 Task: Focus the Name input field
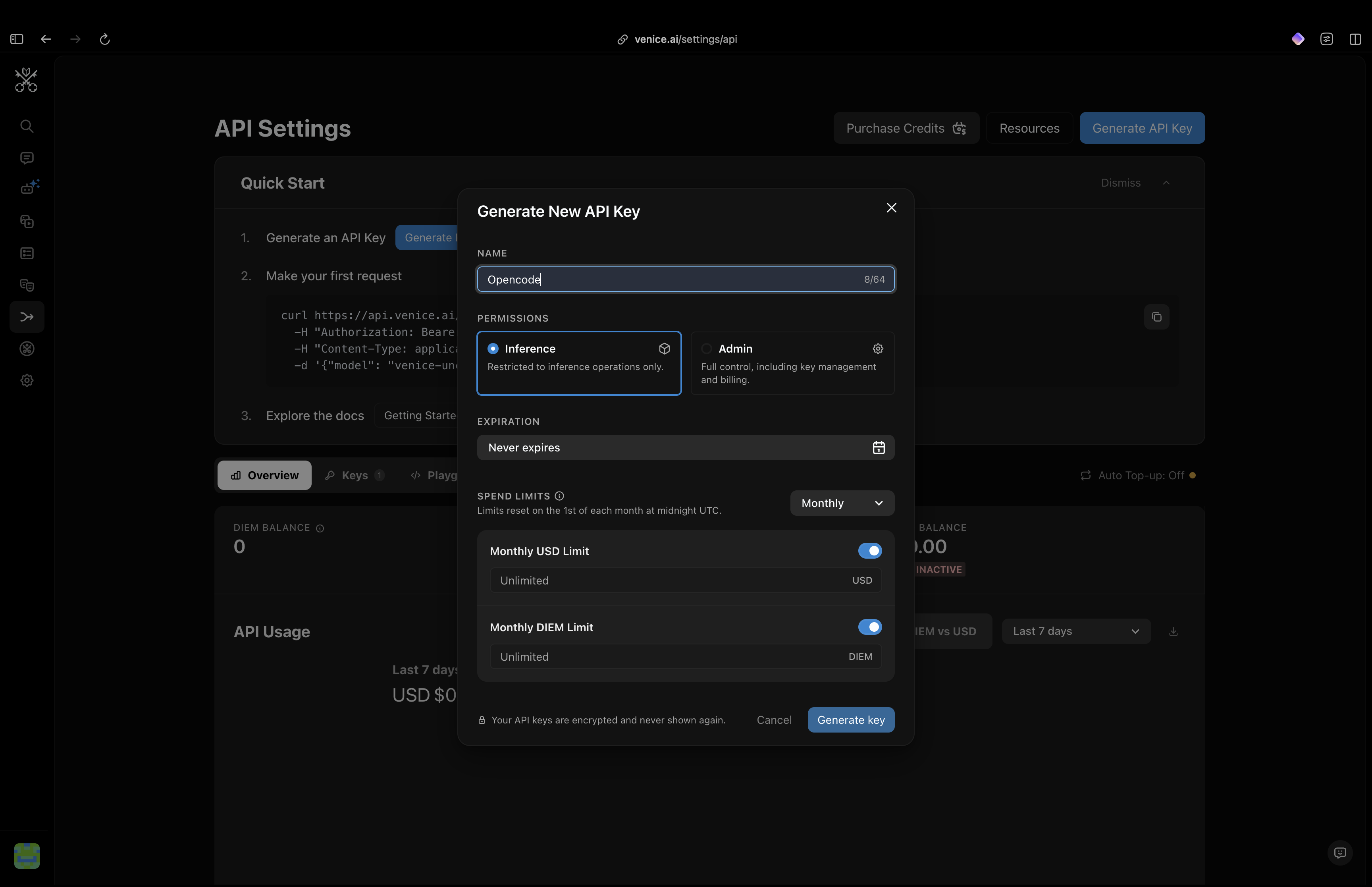click(686, 280)
